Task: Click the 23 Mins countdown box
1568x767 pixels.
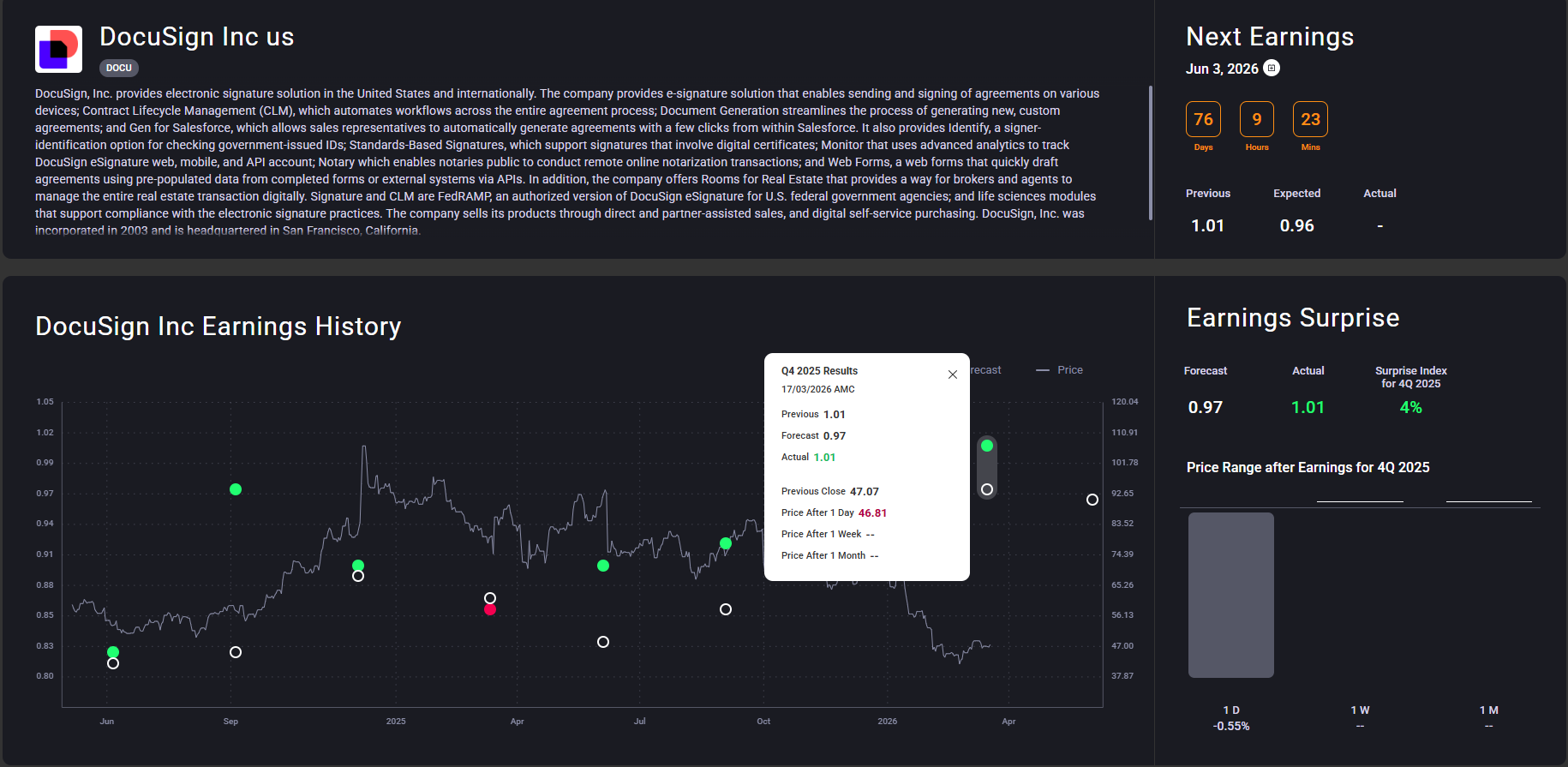Action: pos(1310,119)
